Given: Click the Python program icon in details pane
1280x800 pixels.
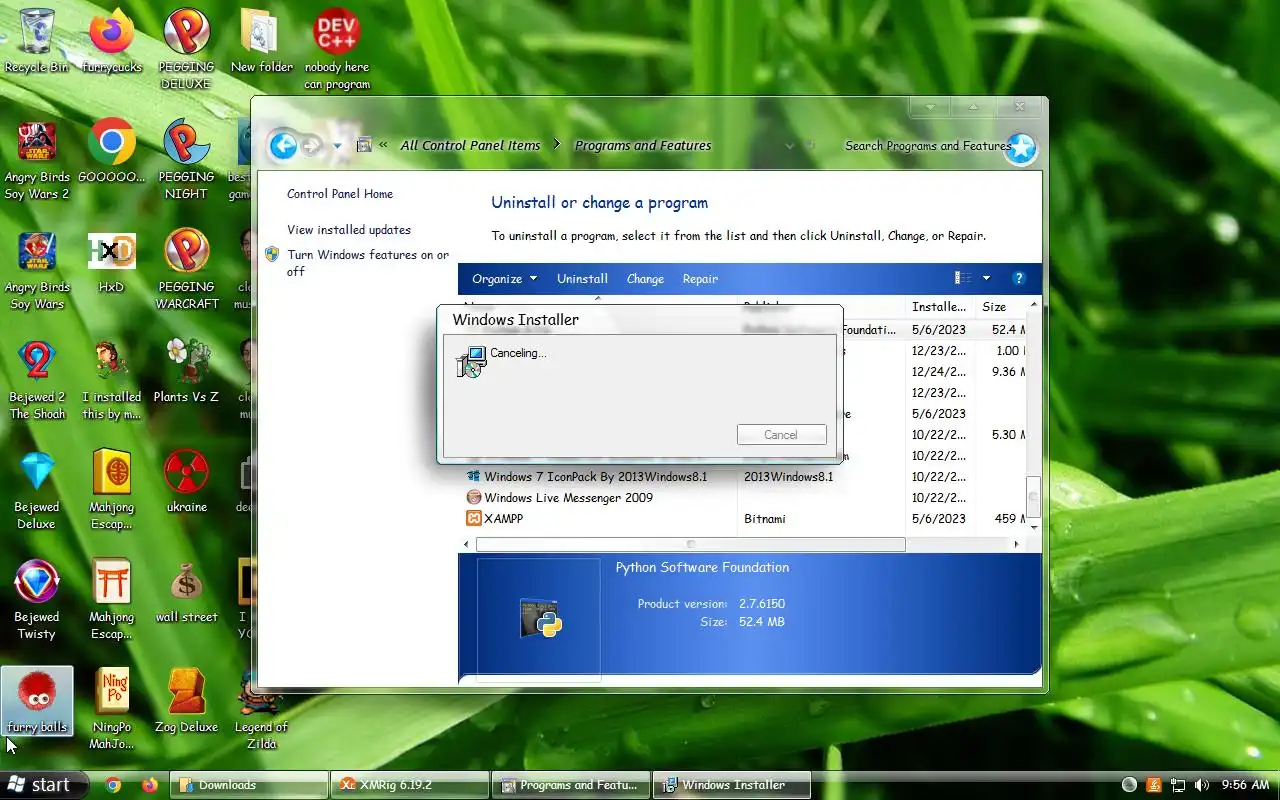Looking at the screenshot, I should pos(540,618).
